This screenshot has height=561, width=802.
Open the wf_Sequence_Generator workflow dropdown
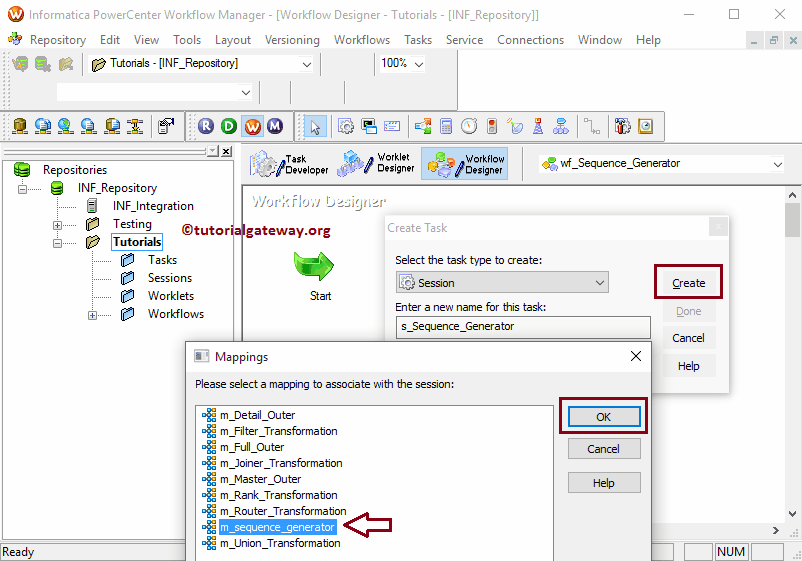(x=777, y=164)
